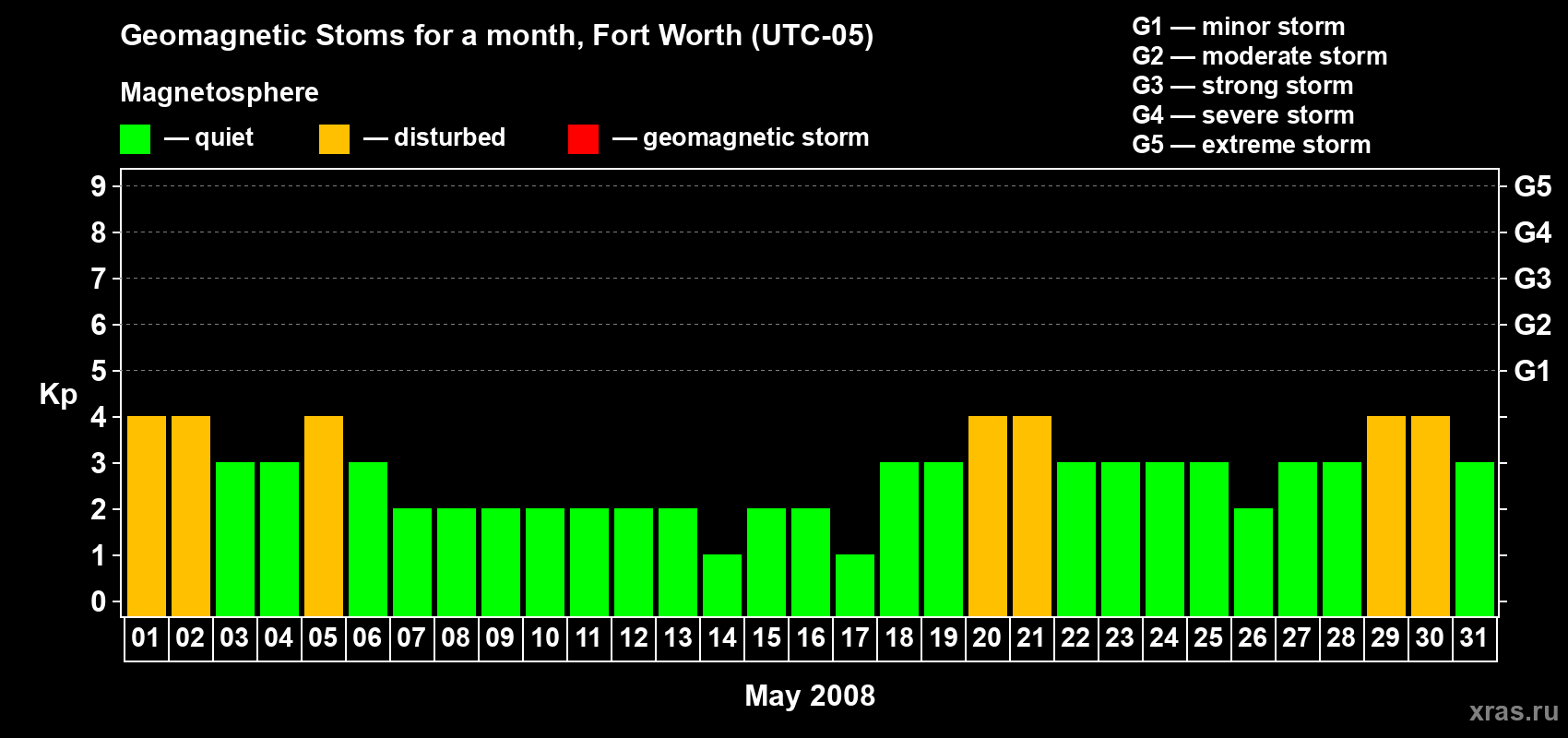Screen dimensions: 1568x738
Task: Select the short green bar for day 14
Action: tap(722, 585)
